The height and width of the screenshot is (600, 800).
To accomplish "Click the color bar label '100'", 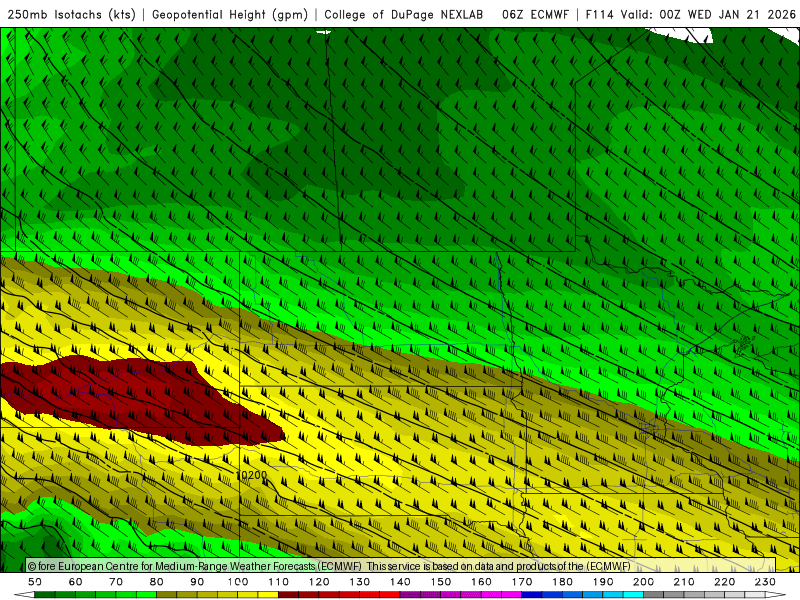I will 238,582.
